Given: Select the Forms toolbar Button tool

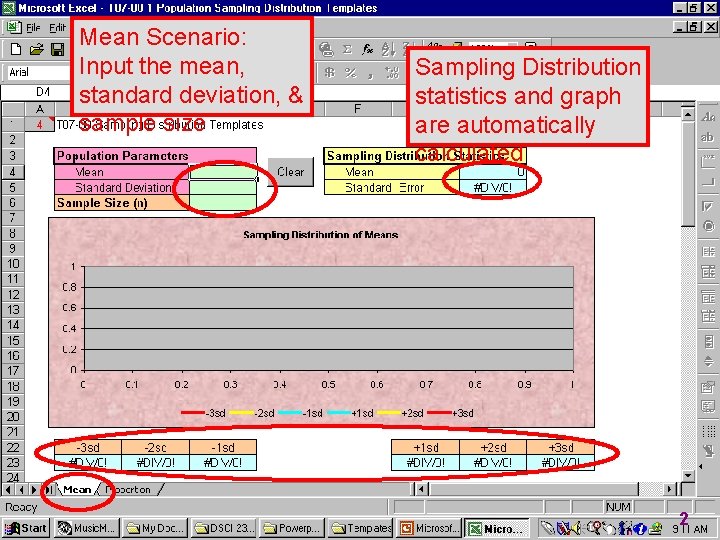Looking at the screenshot, I should (x=708, y=182).
